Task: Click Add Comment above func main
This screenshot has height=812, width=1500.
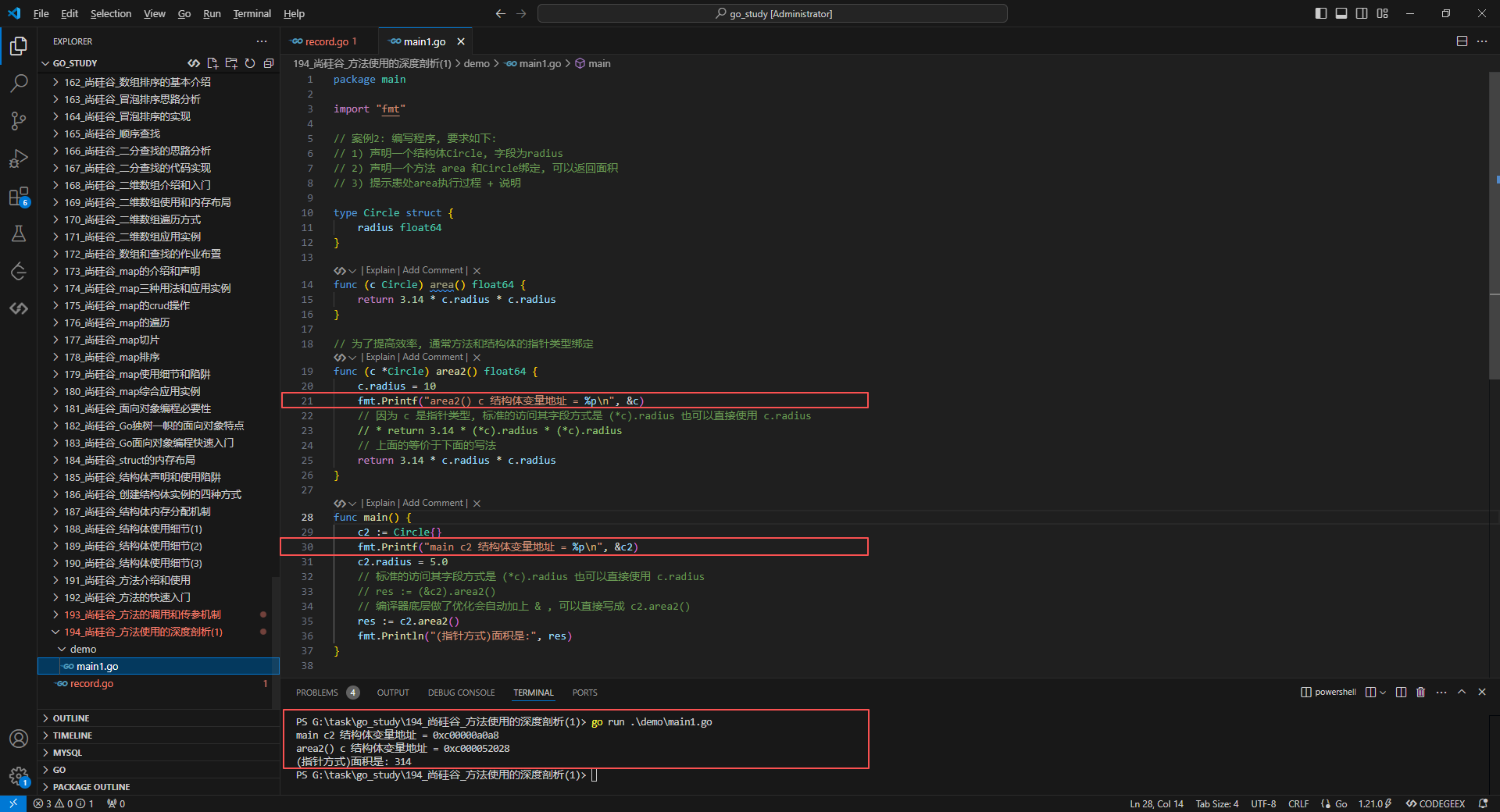Action: click(x=433, y=503)
